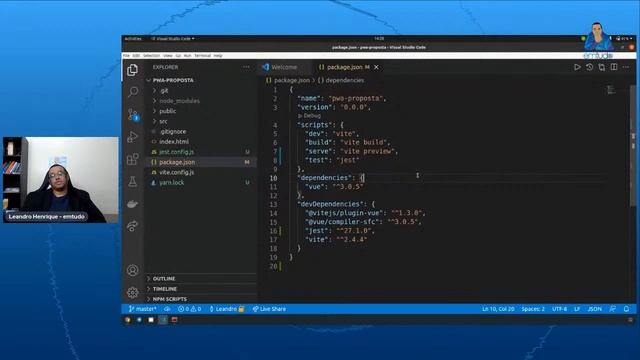Click the Open Changes icon in editor toolbar
This screenshot has height=360, width=640.
tap(602, 67)
